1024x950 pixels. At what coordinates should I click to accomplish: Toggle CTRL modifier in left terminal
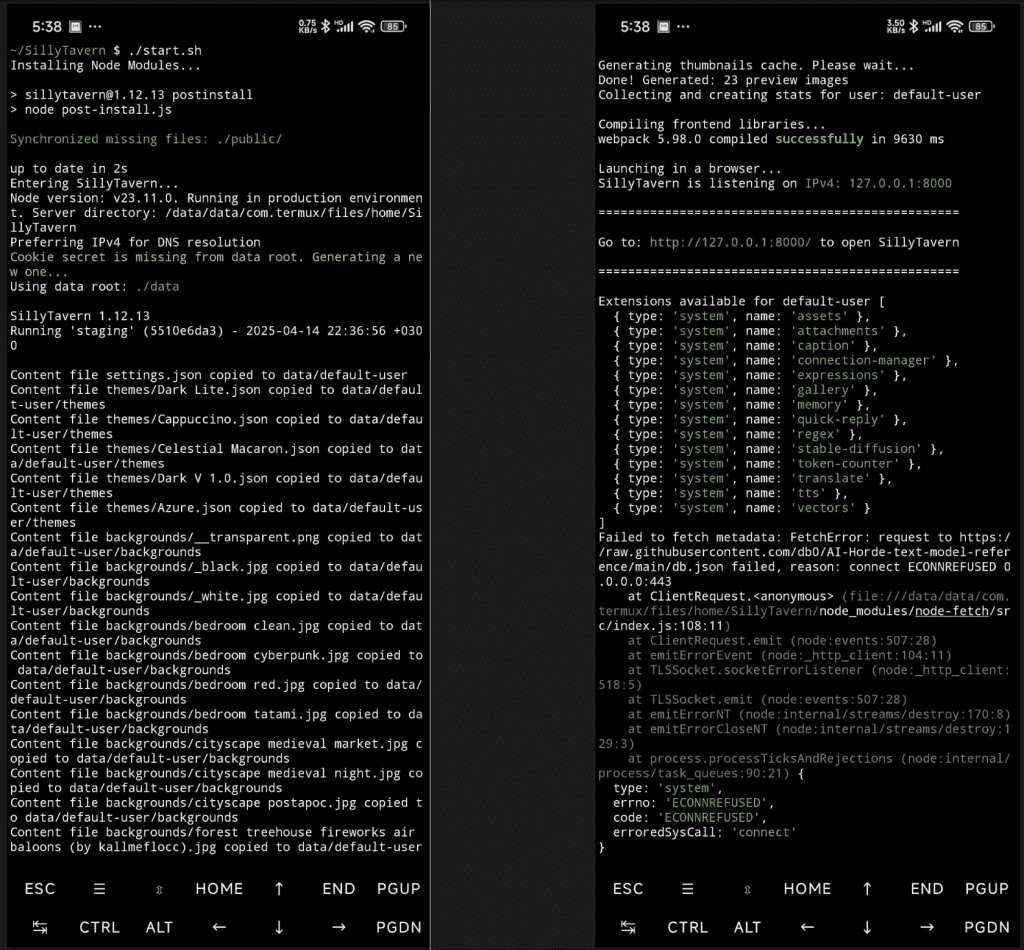coord(99,927)
